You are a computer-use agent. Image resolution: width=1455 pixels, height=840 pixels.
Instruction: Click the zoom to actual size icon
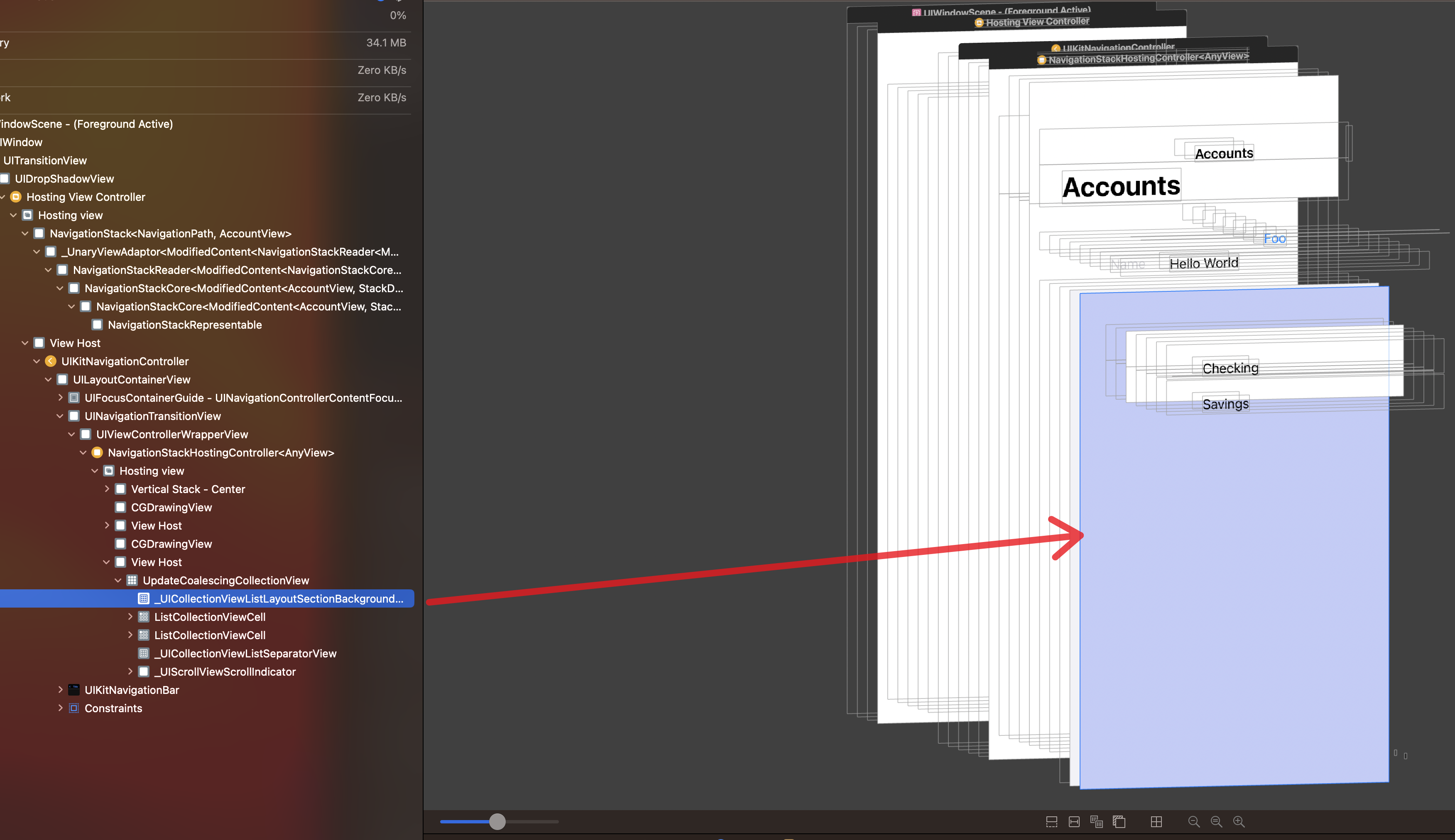point(1216,822)
